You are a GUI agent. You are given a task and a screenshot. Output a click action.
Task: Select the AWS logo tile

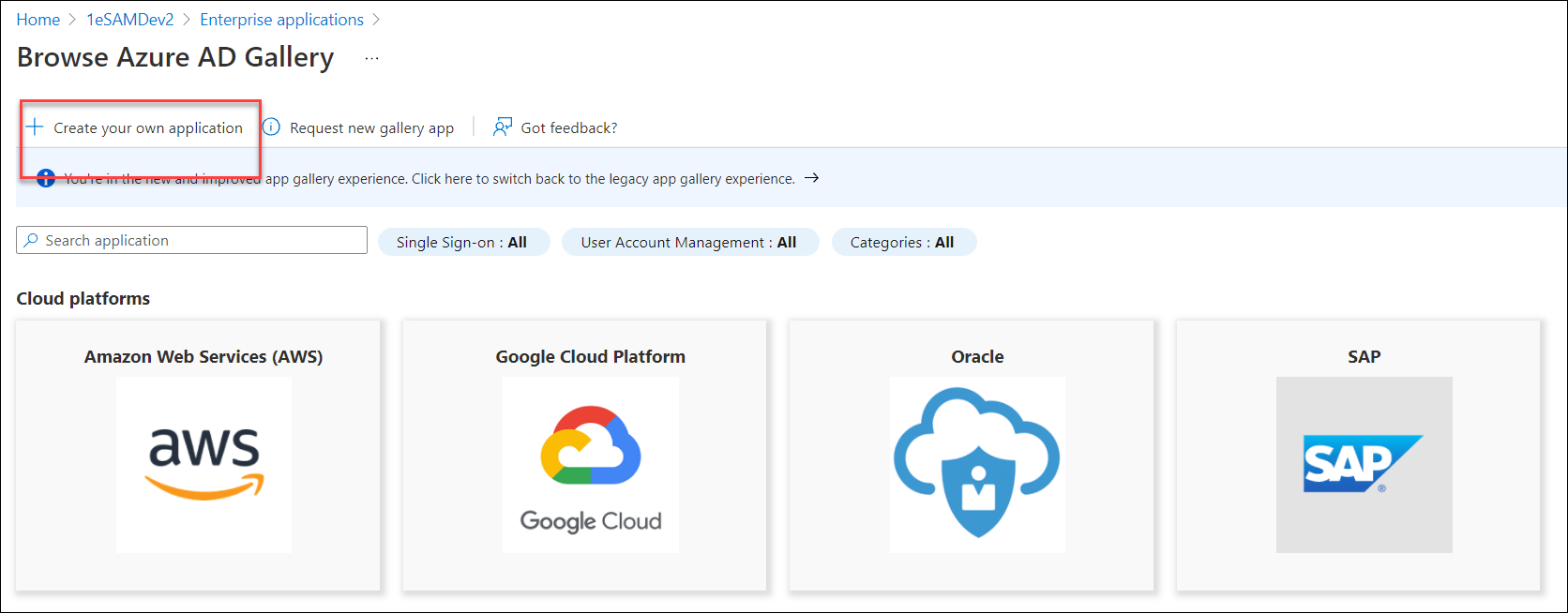click(204, 464)
